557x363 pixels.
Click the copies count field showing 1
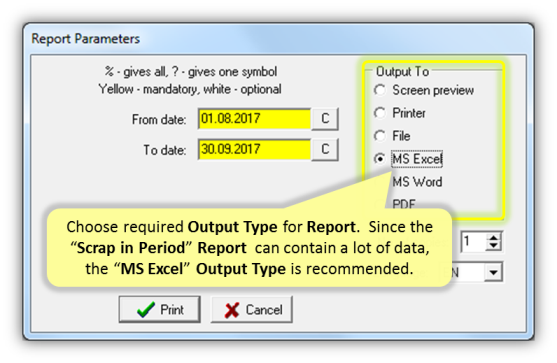click(x=474, y=242)
